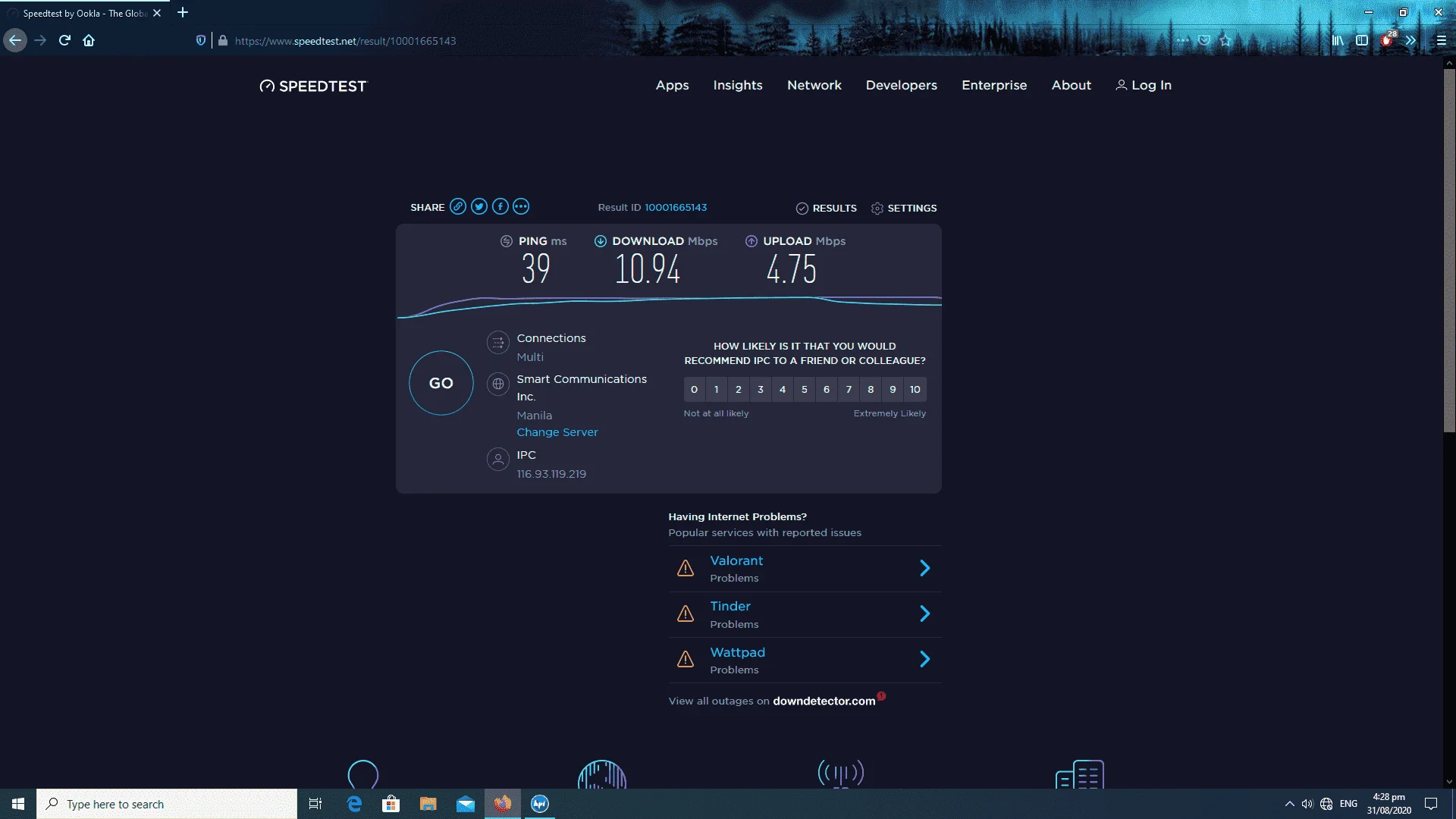Open About menu

click(x=1072, y=85)
